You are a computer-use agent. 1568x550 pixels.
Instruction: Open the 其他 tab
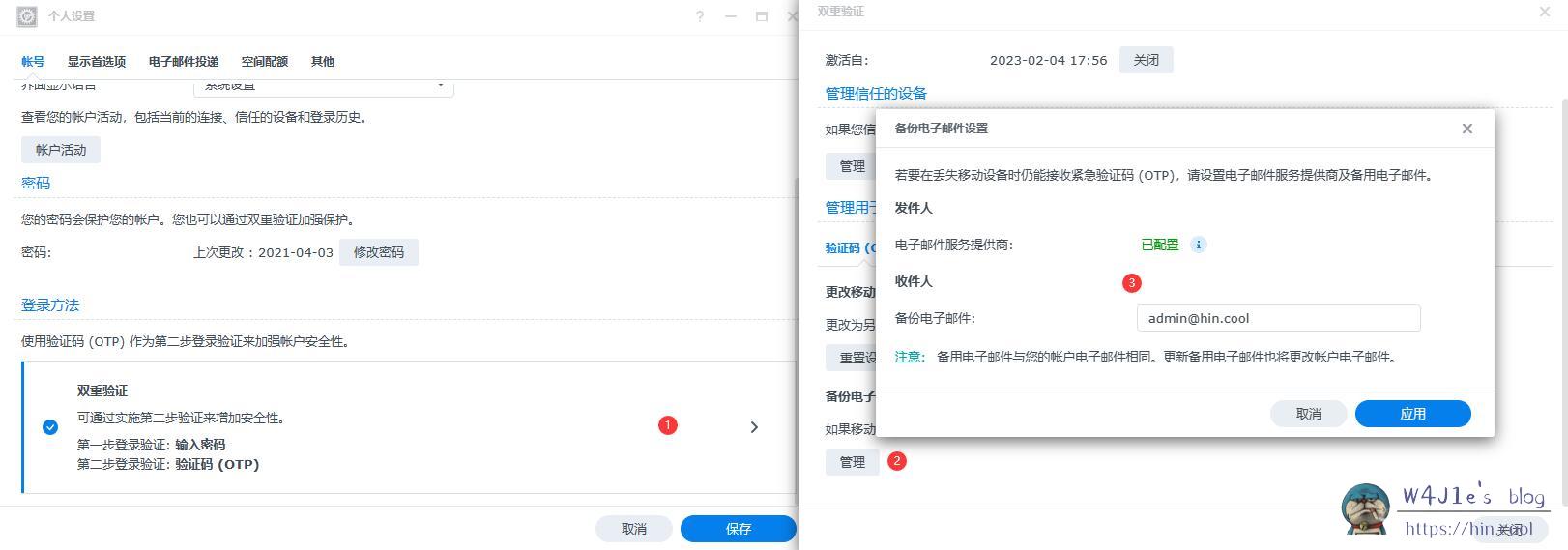tap(323, 61)
